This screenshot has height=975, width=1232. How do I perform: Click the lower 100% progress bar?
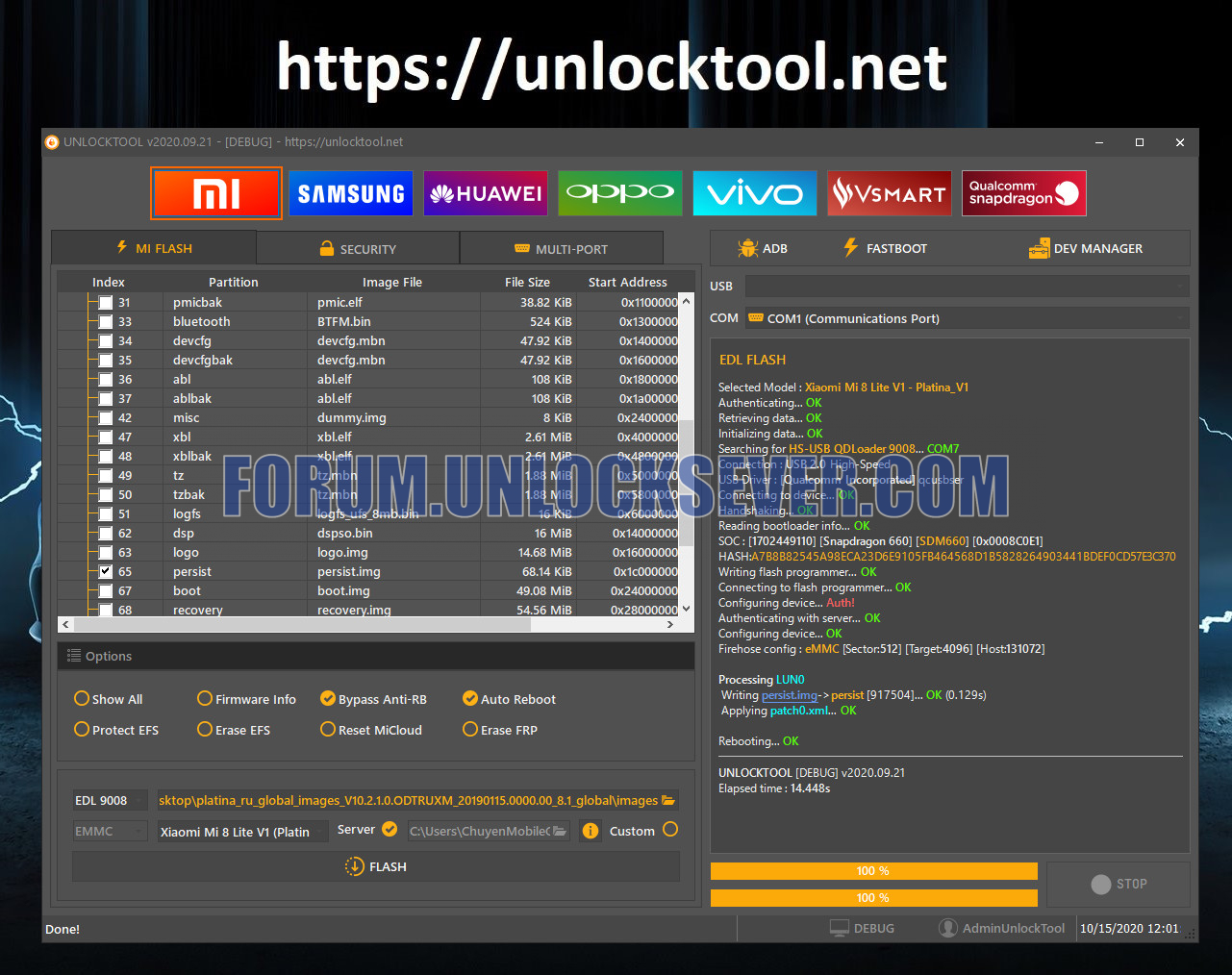(x=874, y=898)
